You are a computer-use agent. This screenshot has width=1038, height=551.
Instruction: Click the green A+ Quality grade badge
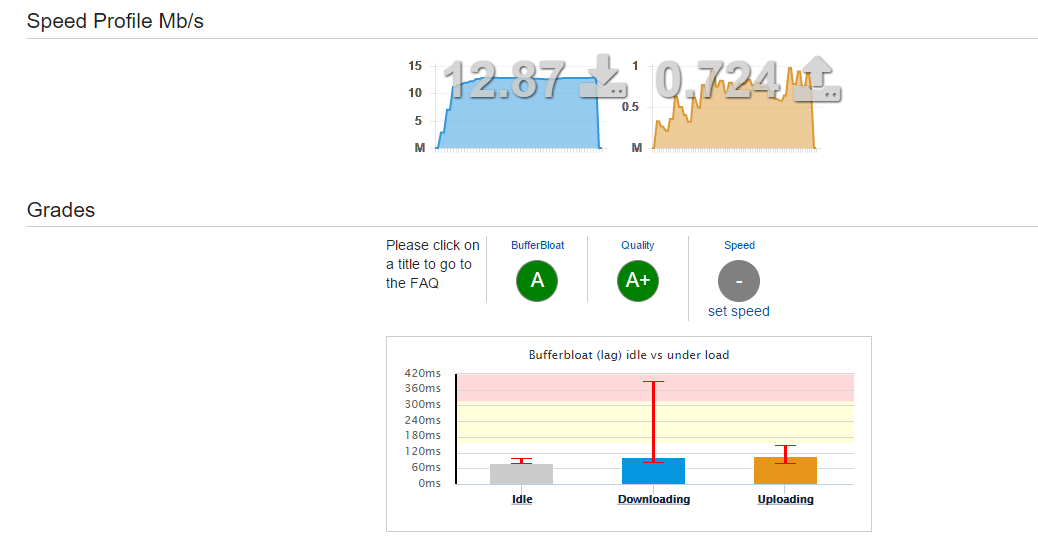(x=638, y=281)
